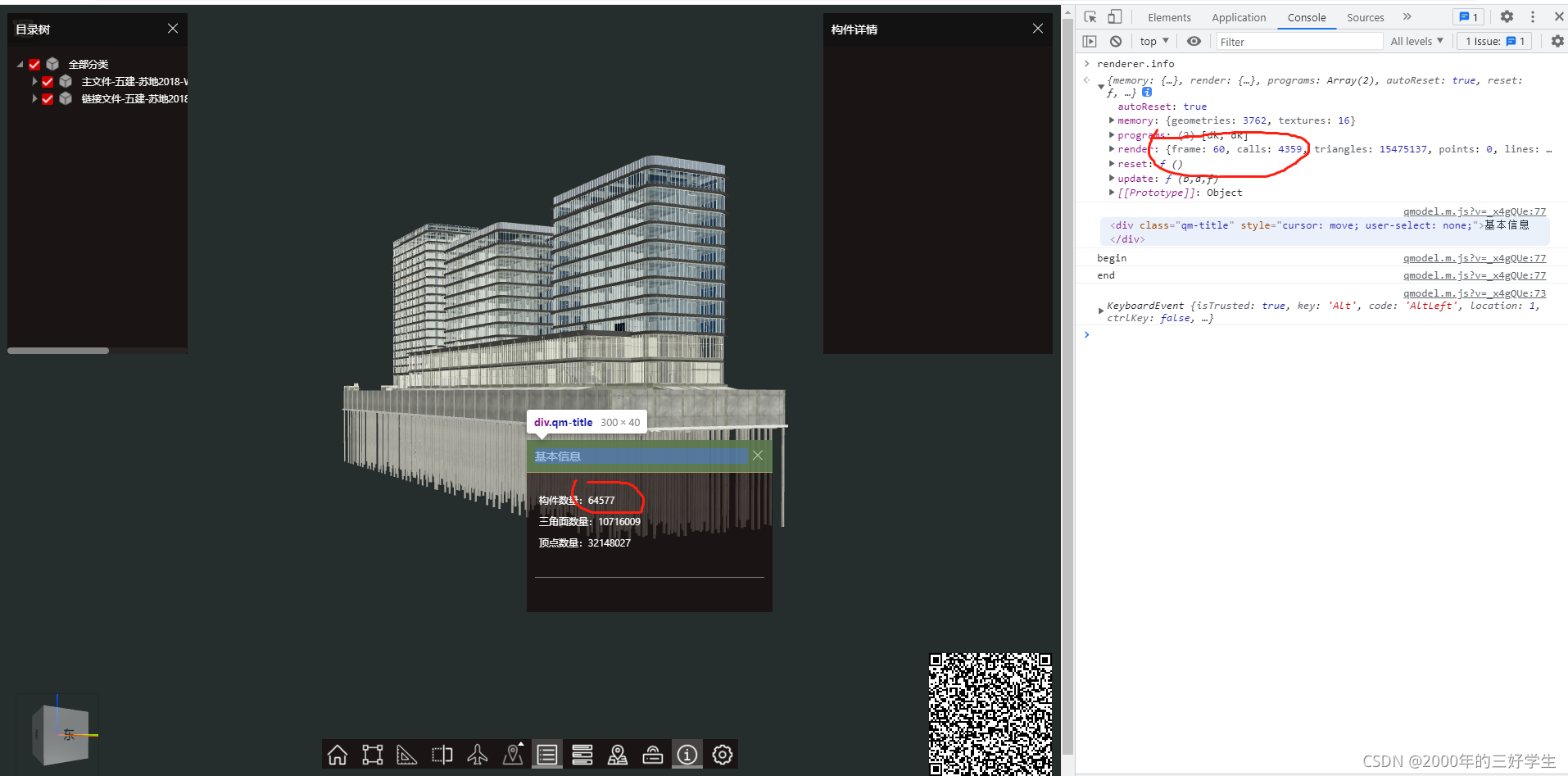Image resolution: width=1568 pixels, height=776 pixels.
Task: Click the 目录树 horizontal scrollbar thumb
Action: coord(58,351)
